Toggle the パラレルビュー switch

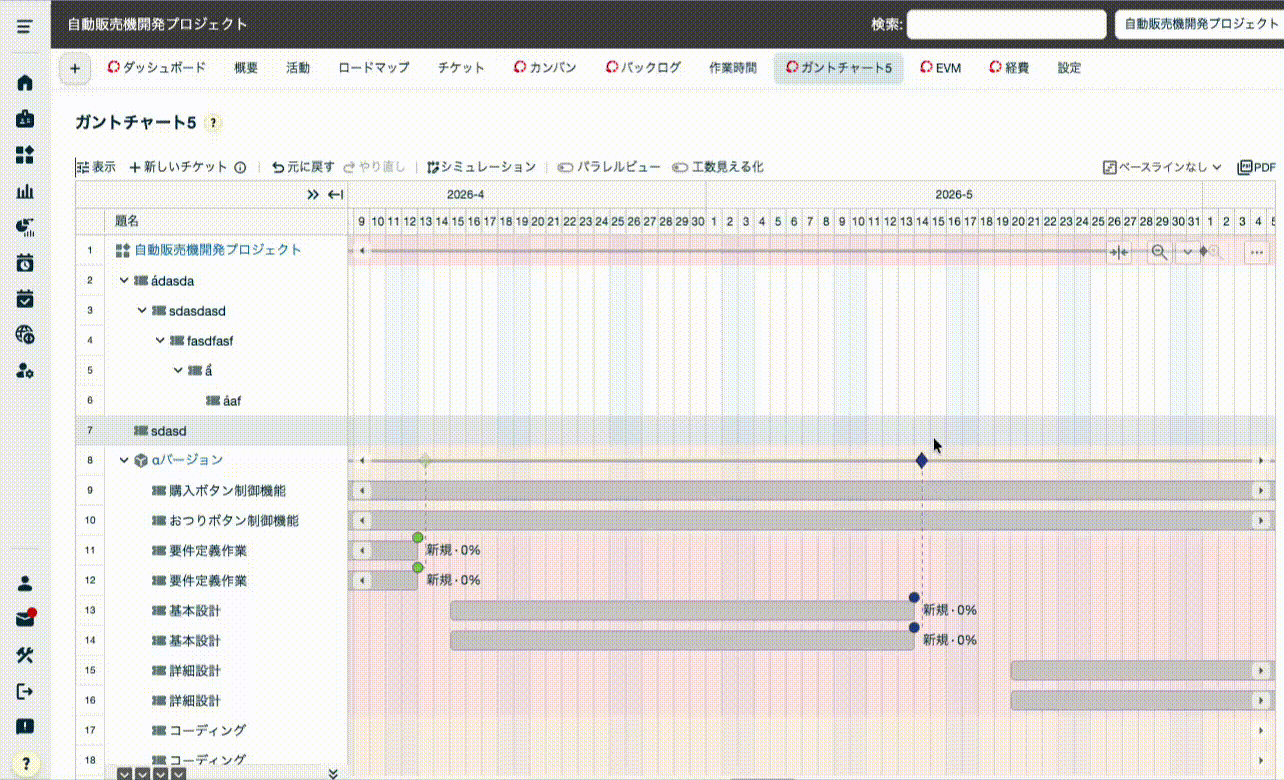click(609, 167)
